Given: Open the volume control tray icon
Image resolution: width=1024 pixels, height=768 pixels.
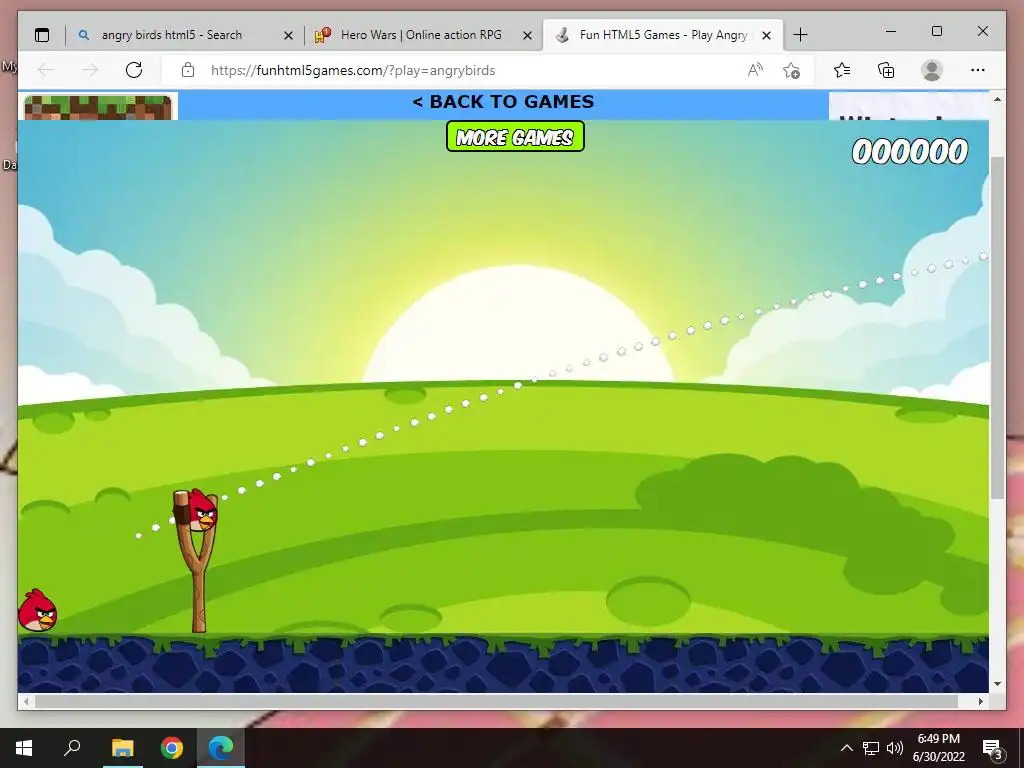Looking at the screenshot, I should click(895, 748).
